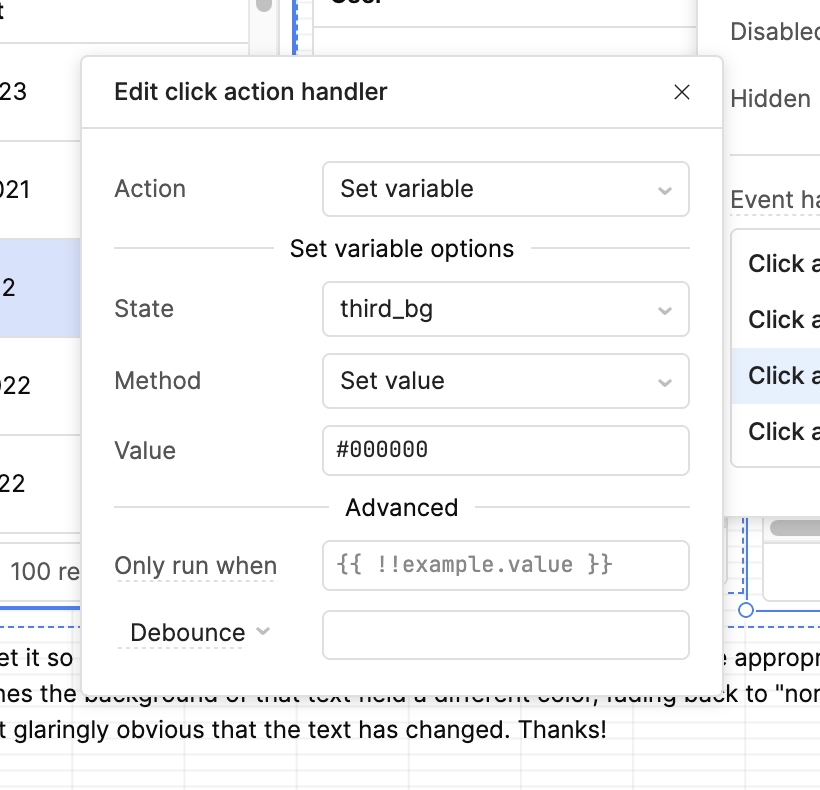This screenshot has width=820, height=790.
Task: Click the highlighted blue table row
Action: pos(40,288)
